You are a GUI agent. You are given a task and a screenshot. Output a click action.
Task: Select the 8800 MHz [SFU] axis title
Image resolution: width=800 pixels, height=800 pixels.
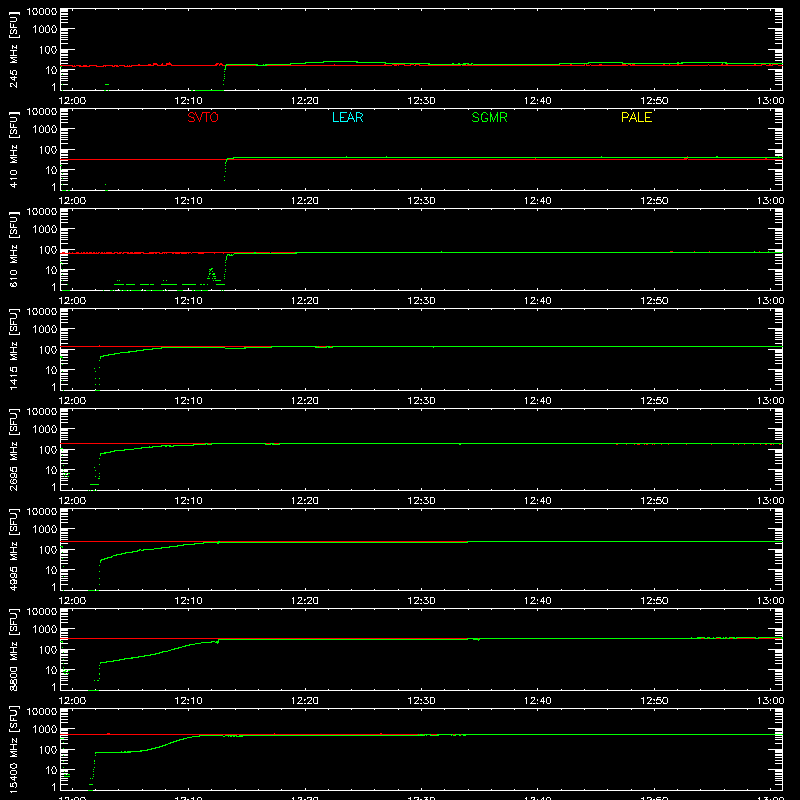[x=14, y=649]
